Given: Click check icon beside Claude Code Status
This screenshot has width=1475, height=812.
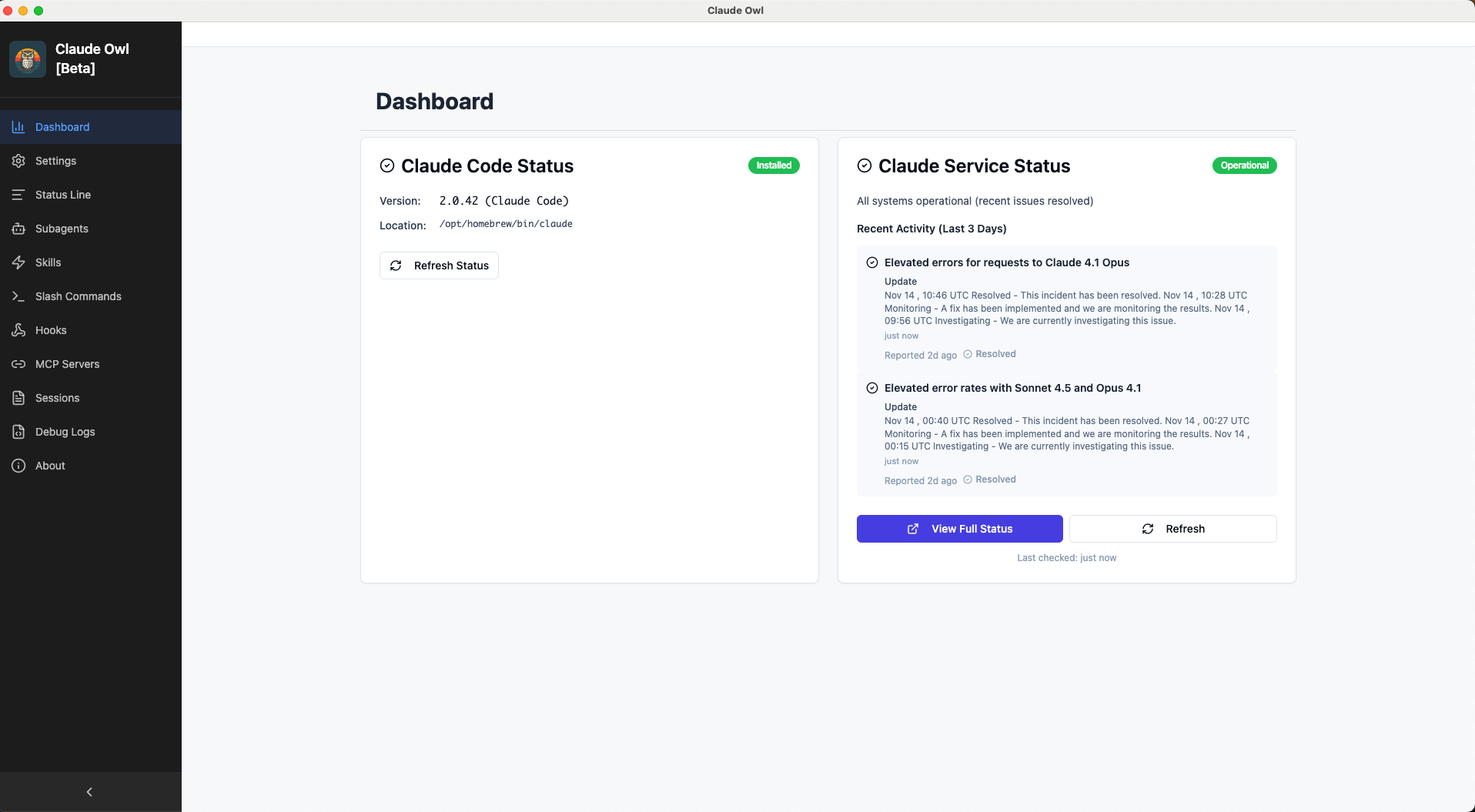Looking at the screenshot, I should [x=387, y=165].
